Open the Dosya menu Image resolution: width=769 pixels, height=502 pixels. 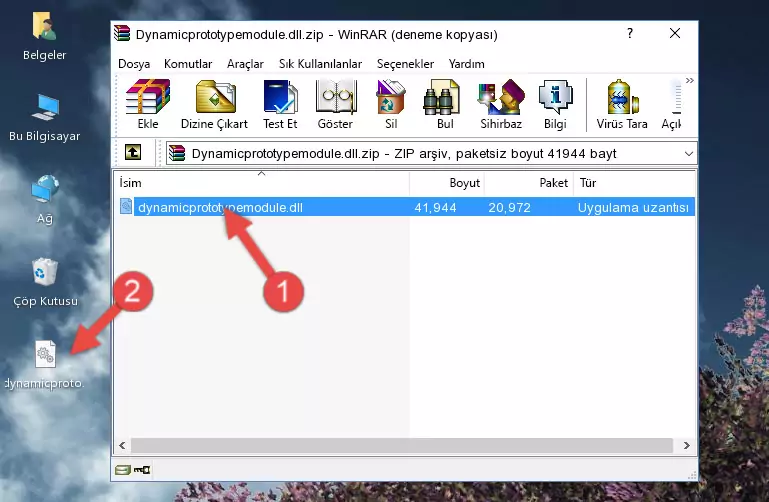[x=134, y=64]
